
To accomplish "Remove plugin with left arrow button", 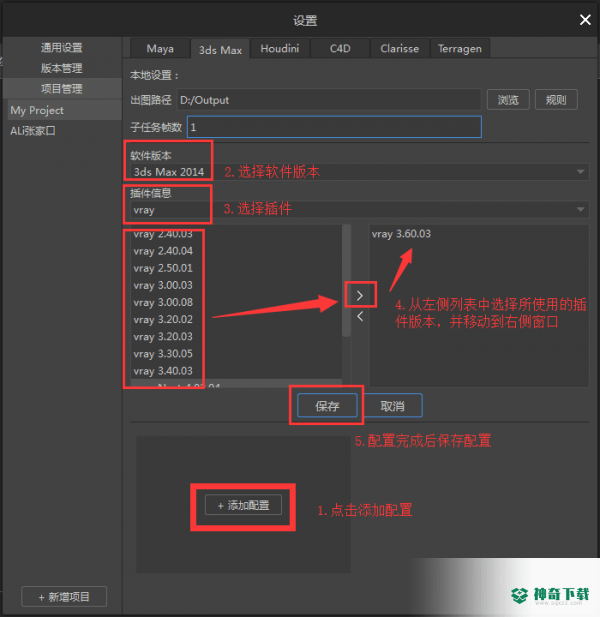I will [360, 316].
